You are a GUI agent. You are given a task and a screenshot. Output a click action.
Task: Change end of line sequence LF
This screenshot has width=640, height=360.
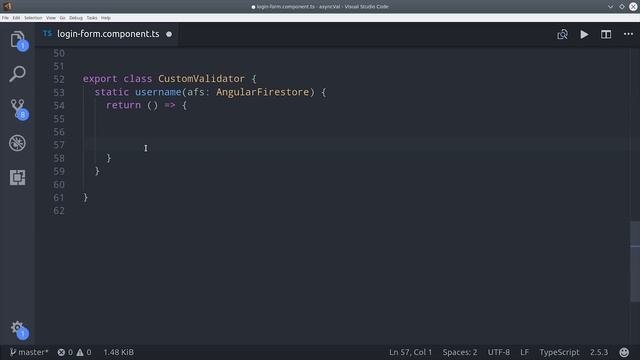tap(524, 352)
